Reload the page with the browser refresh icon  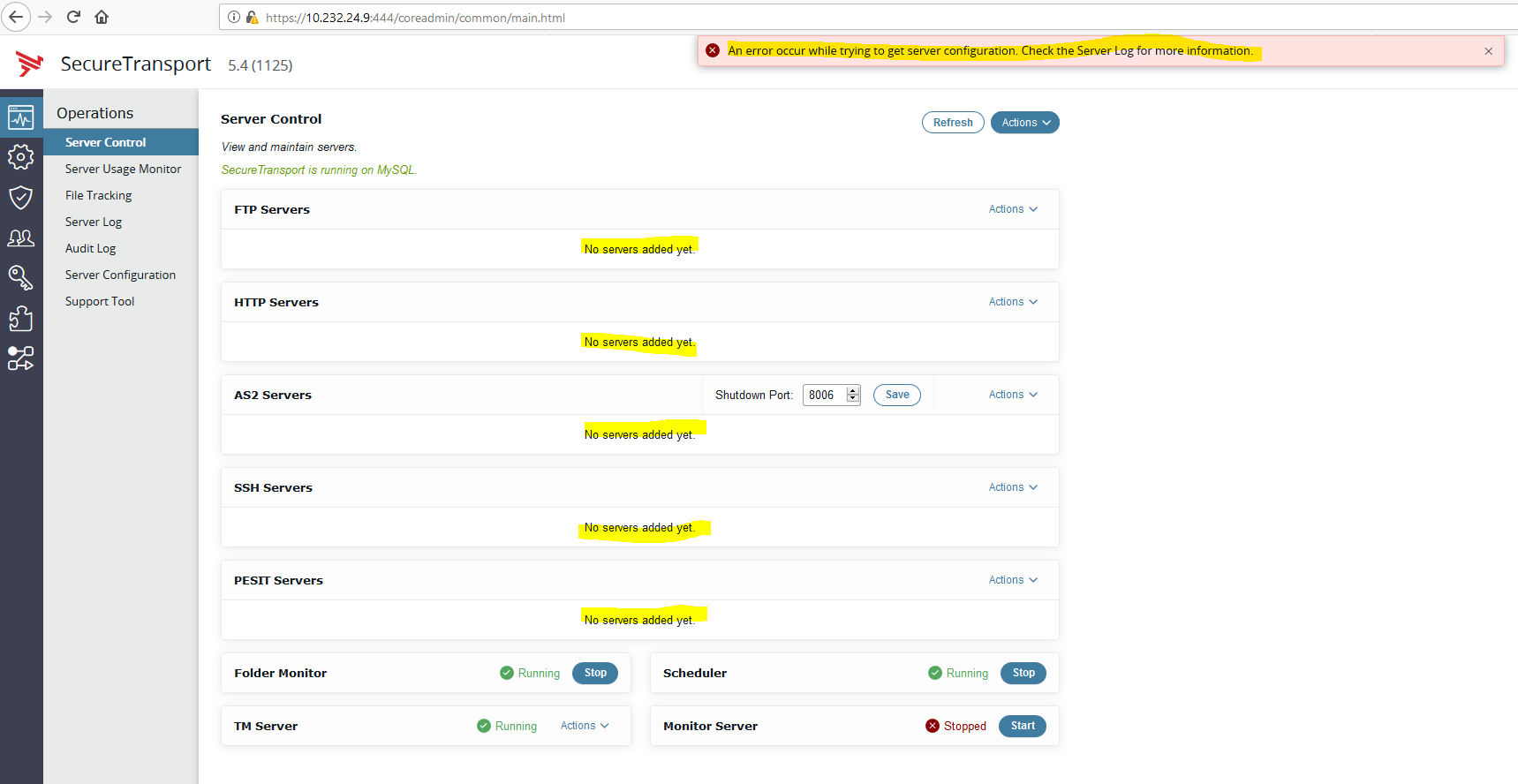[x=74, y=17]
